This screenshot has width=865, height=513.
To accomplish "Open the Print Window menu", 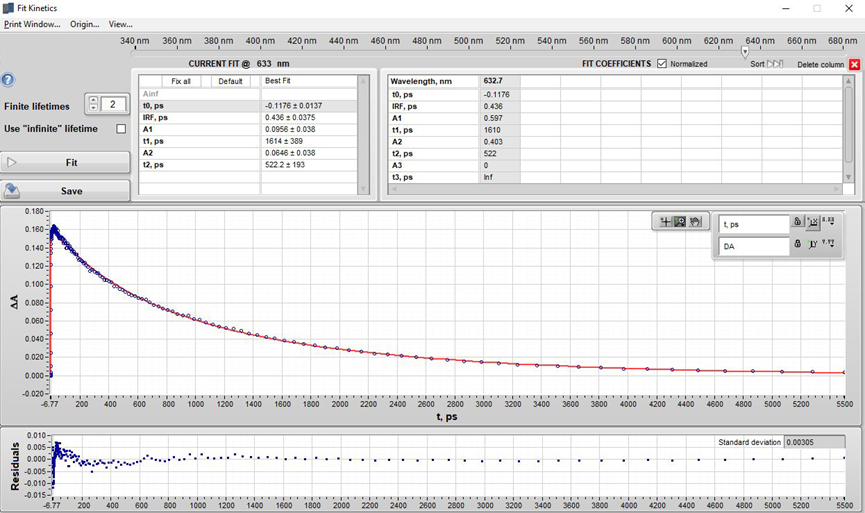I will pyautogui.click(x=32, y=24).
